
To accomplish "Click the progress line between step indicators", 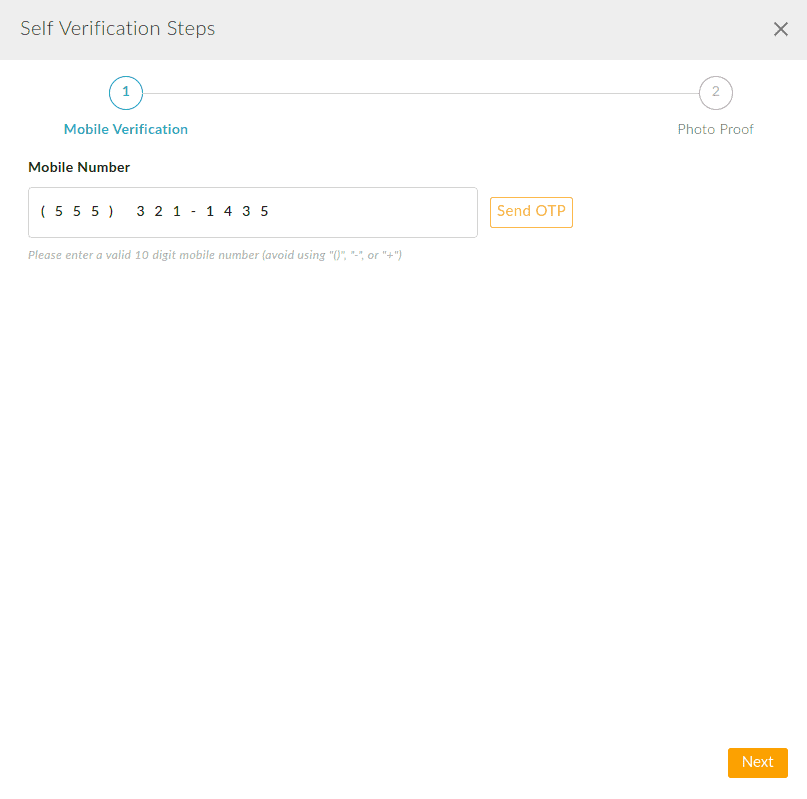I will (x=420, y=92).
